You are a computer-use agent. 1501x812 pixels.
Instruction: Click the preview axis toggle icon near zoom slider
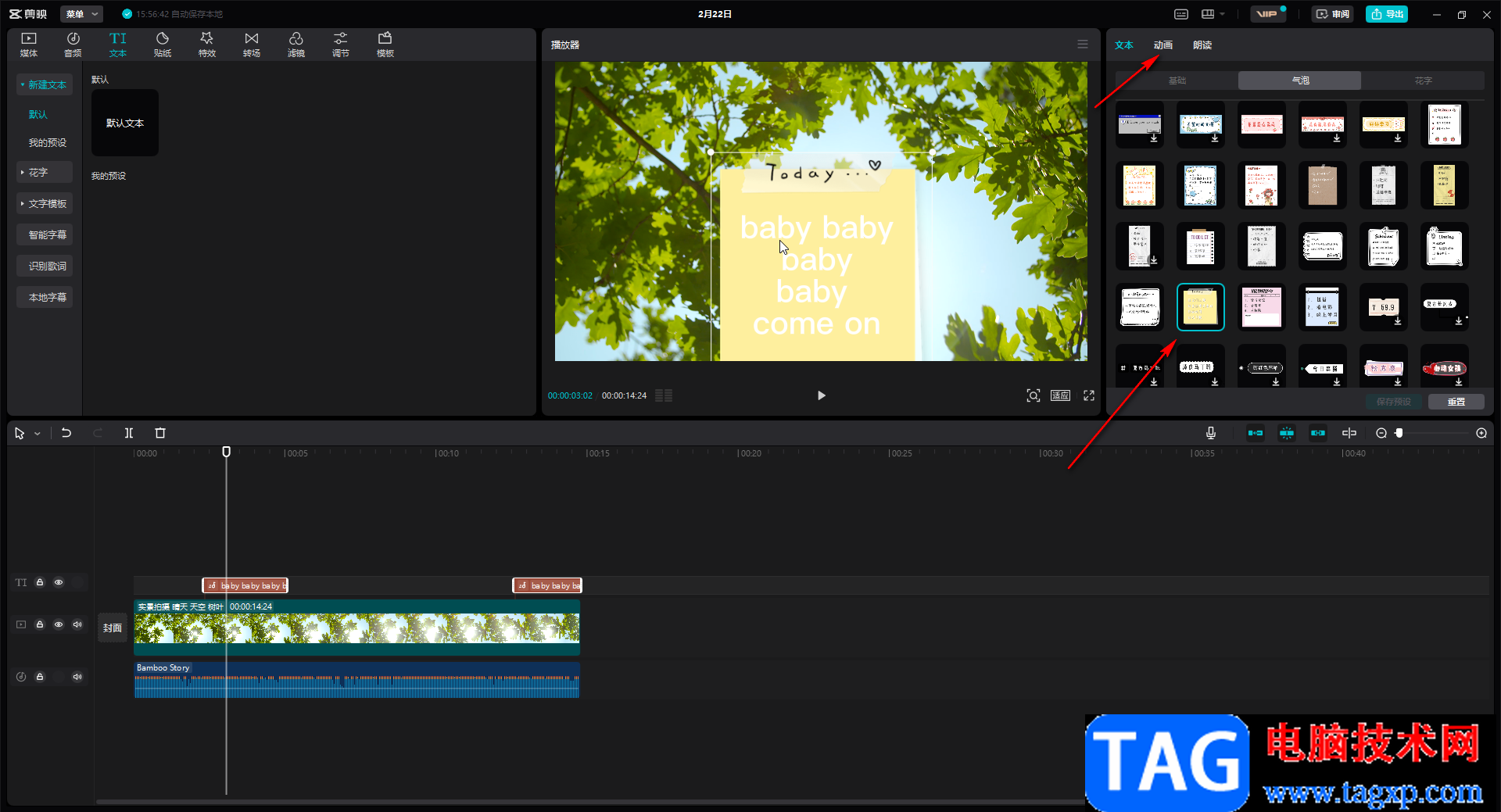coord(1349,433)
